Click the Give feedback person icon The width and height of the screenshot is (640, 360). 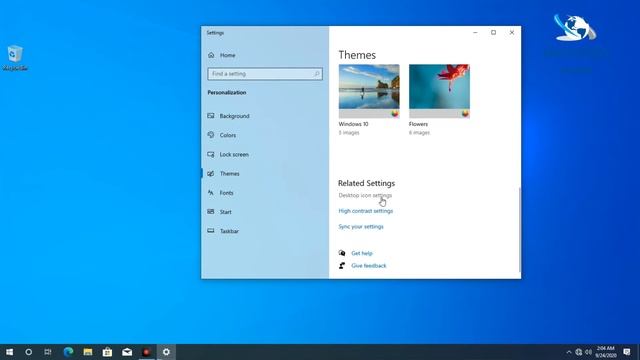point(342,266)
